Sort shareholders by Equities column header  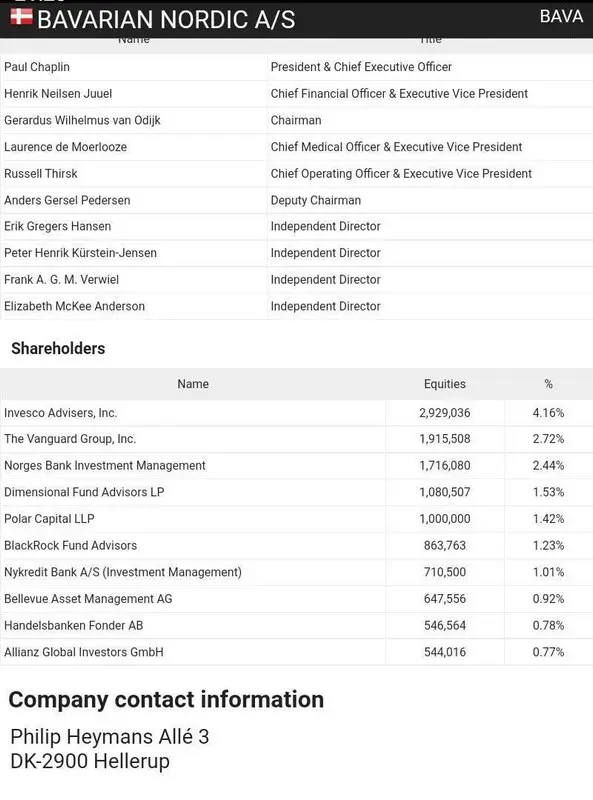[444, 384]
